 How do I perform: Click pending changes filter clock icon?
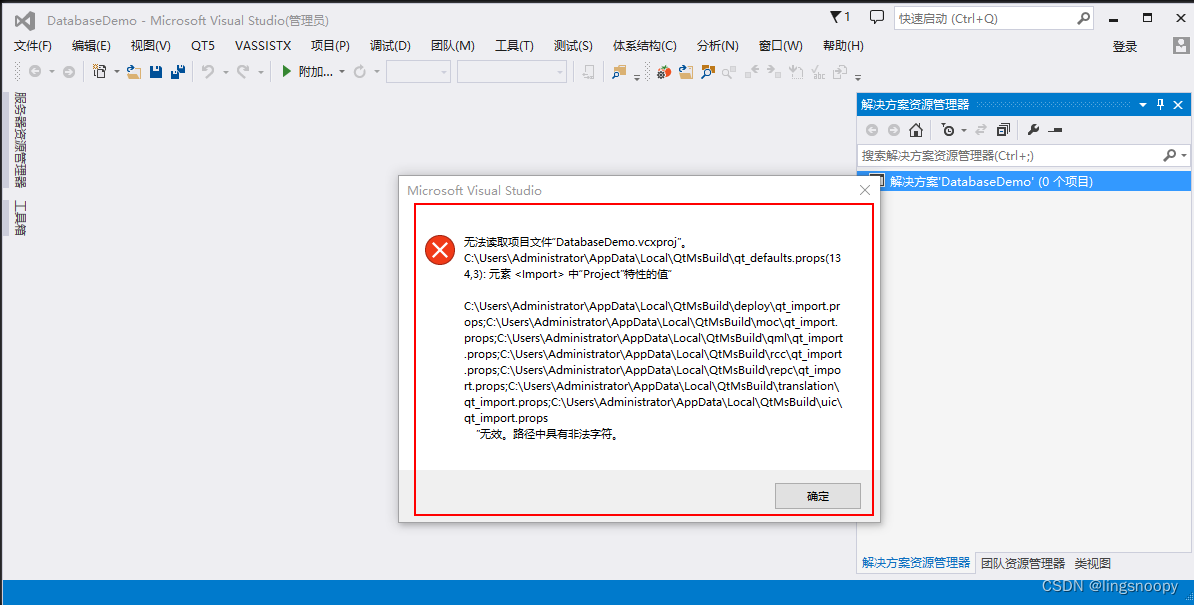pos(947,130)
